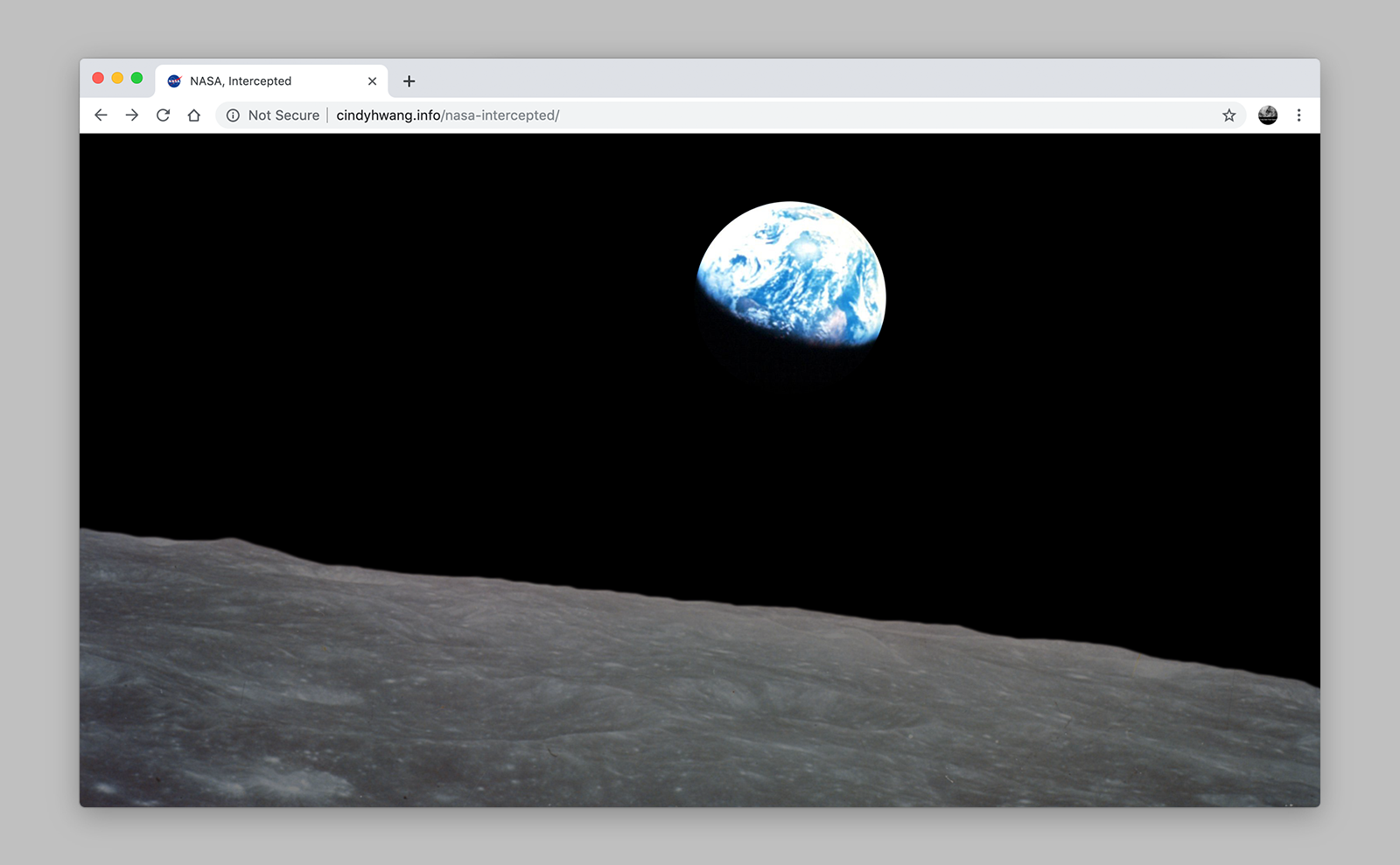The height and width of the screenshot is (865, 1400).
Task: Click the NASA logo favicon in the tab
Action: tap(174, 81)
